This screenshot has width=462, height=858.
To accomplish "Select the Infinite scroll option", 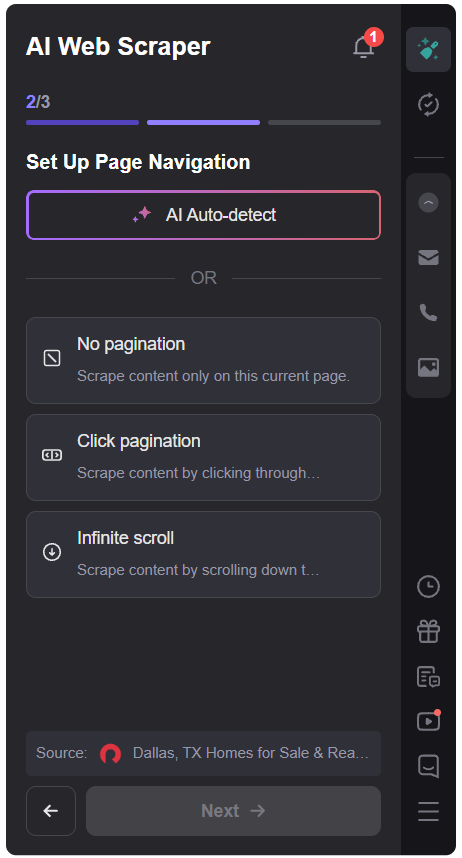I will 204,554.
